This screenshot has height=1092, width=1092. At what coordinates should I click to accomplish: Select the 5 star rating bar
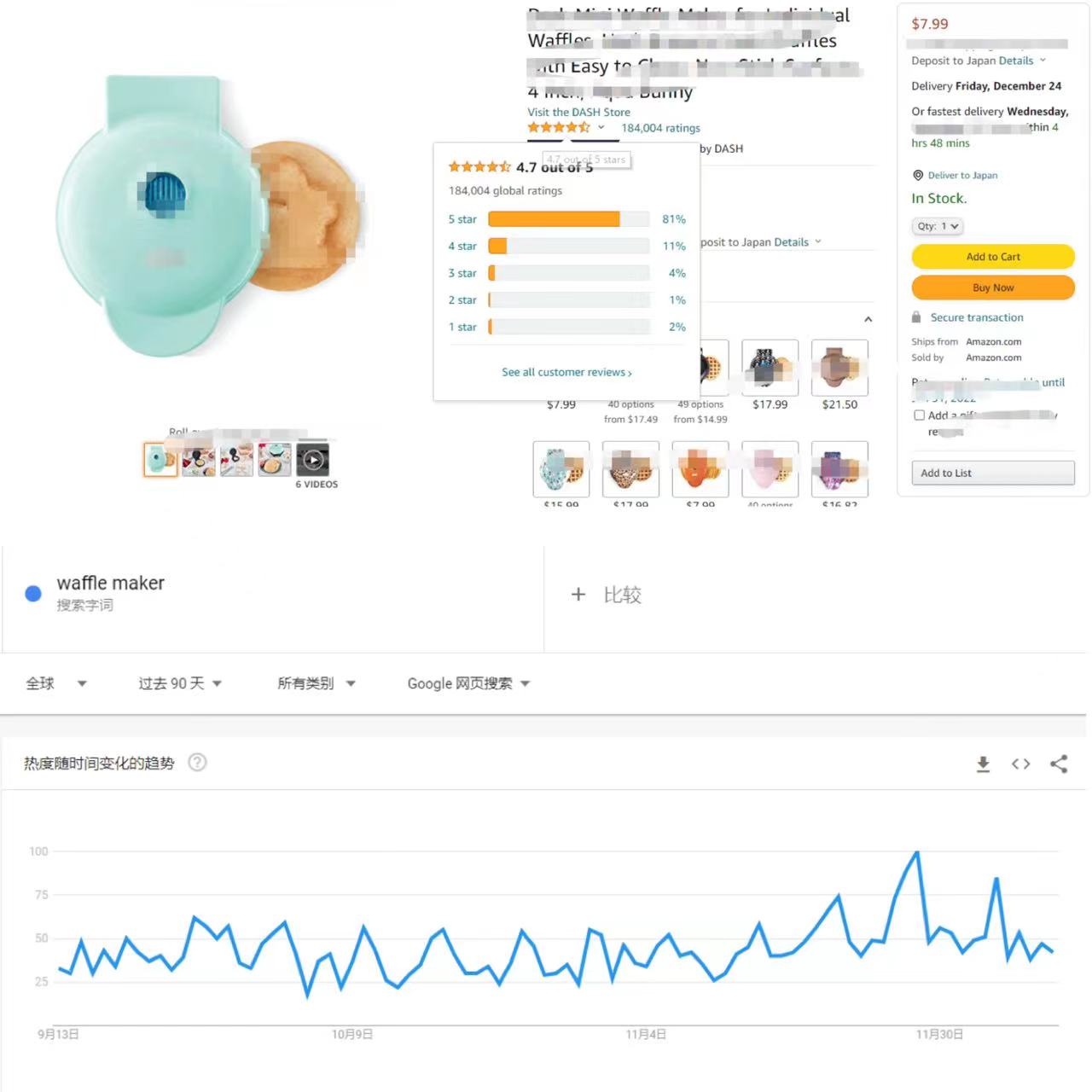pos(568,219)
